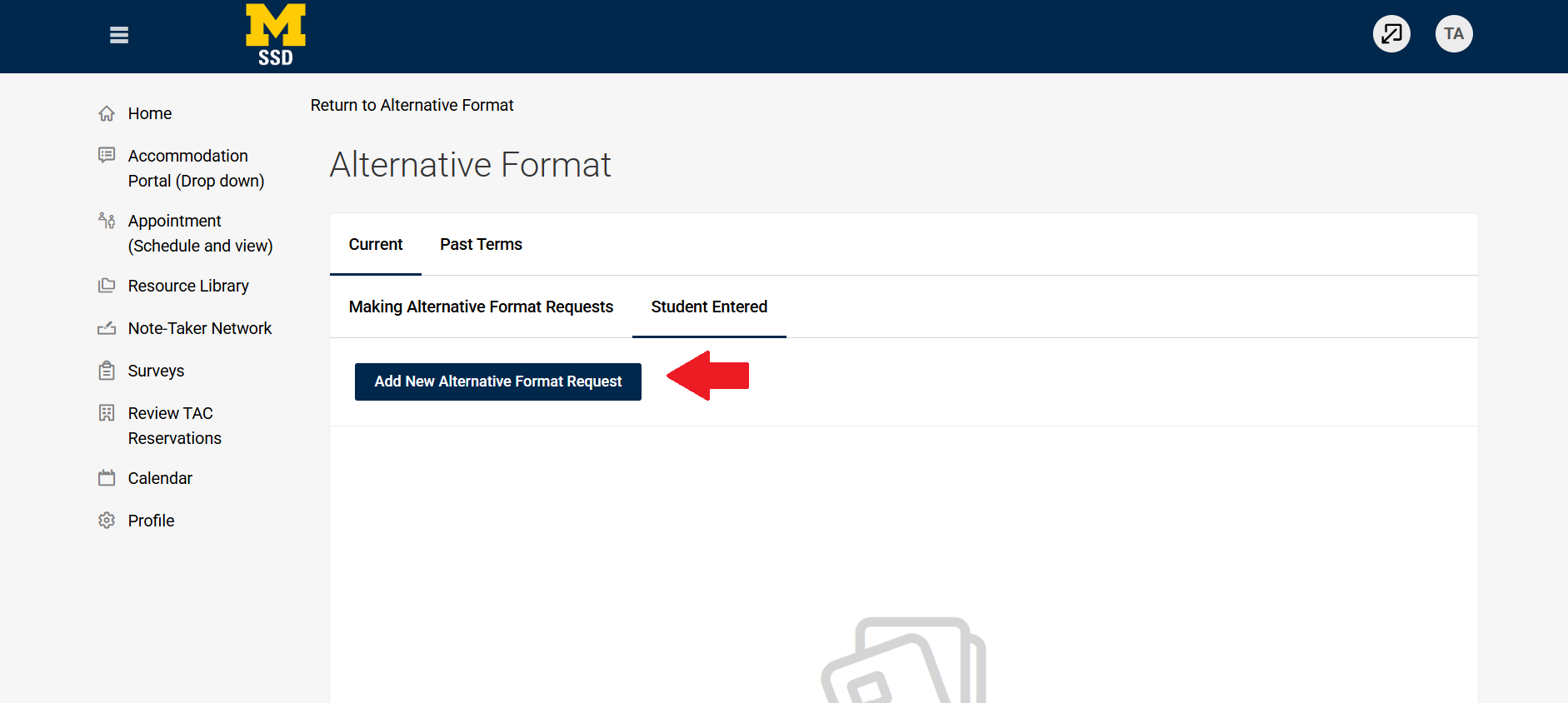The width and height of the screenshot is (1568, 703).
Task: Switch to the Past Terms tab
Action: pyautogui.click(x=481, y=244)
